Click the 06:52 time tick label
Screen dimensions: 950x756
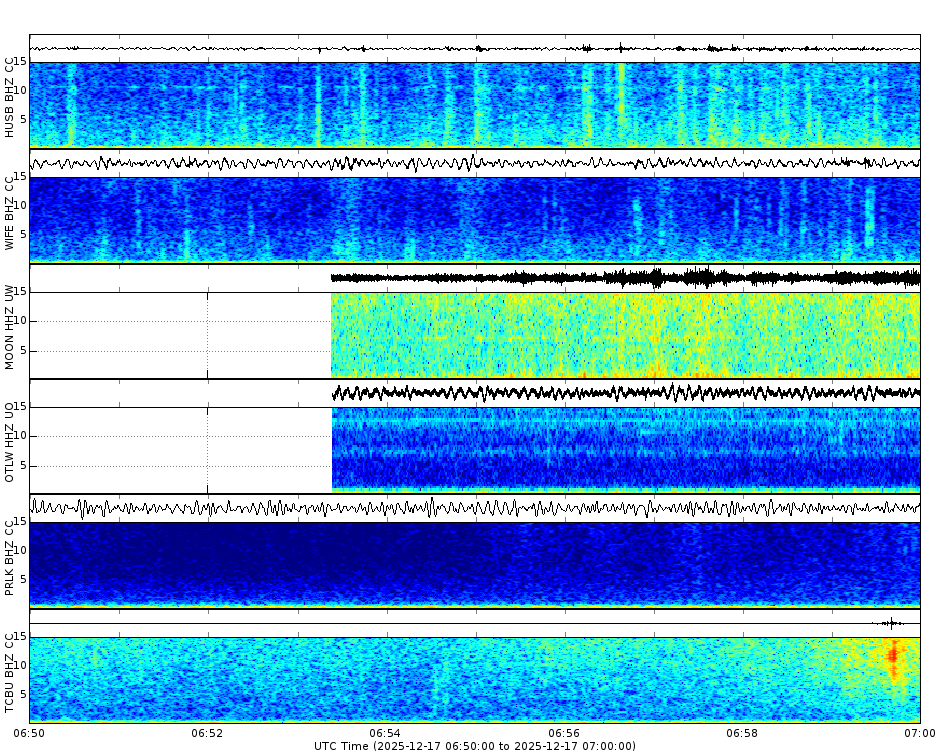tap(204, 731)
